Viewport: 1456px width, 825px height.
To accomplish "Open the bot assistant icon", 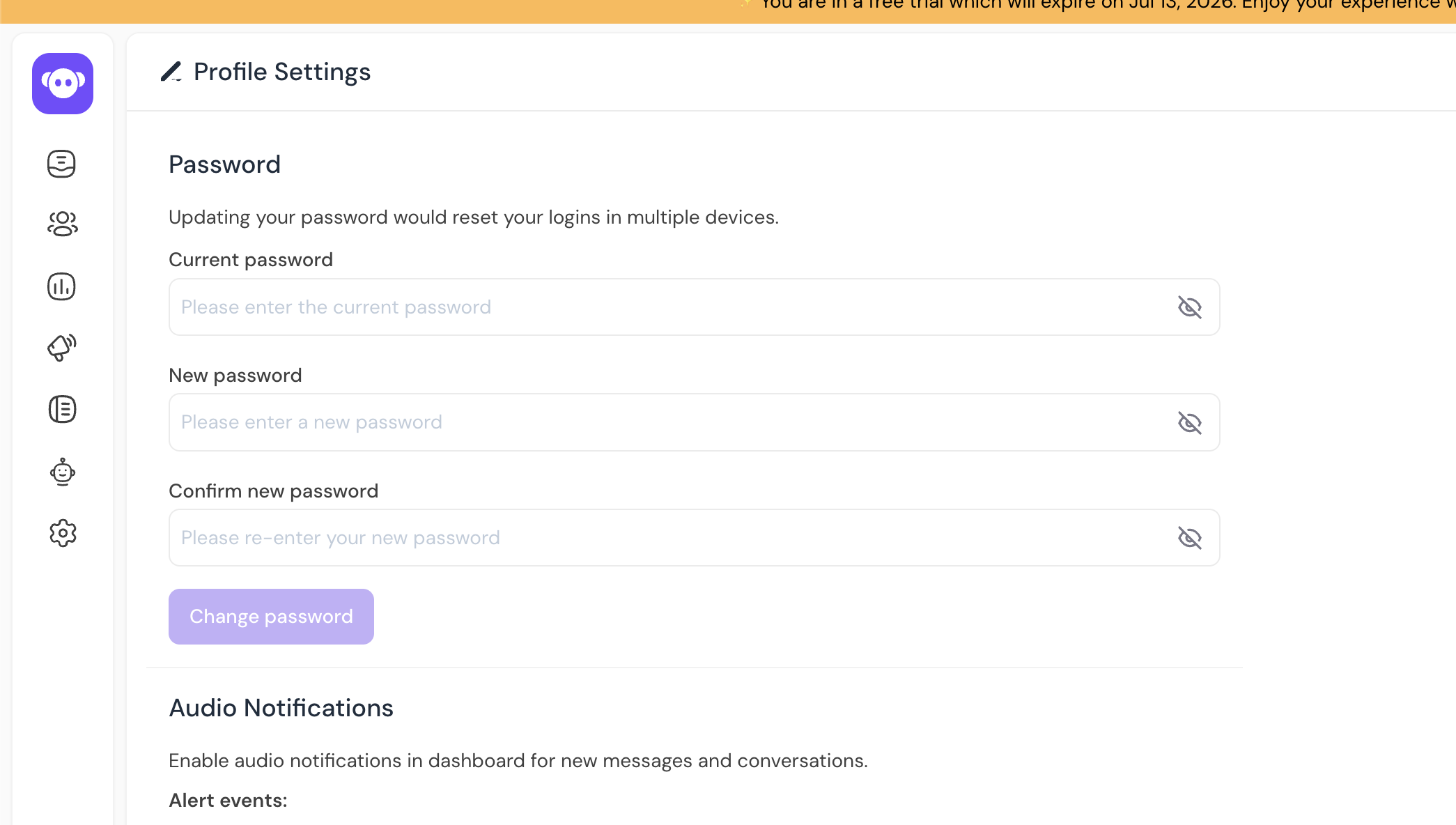I will click(62, 472).
